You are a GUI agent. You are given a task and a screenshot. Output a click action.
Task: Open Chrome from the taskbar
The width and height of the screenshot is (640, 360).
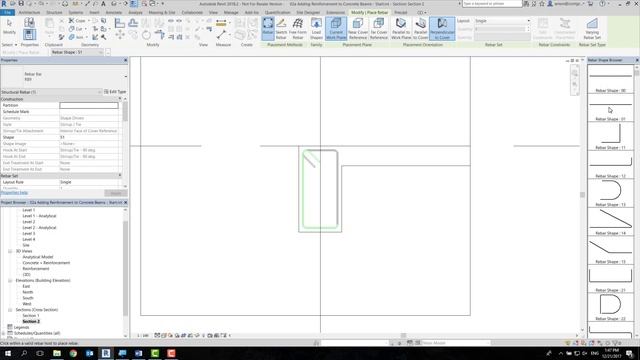[x=73, y=353]
